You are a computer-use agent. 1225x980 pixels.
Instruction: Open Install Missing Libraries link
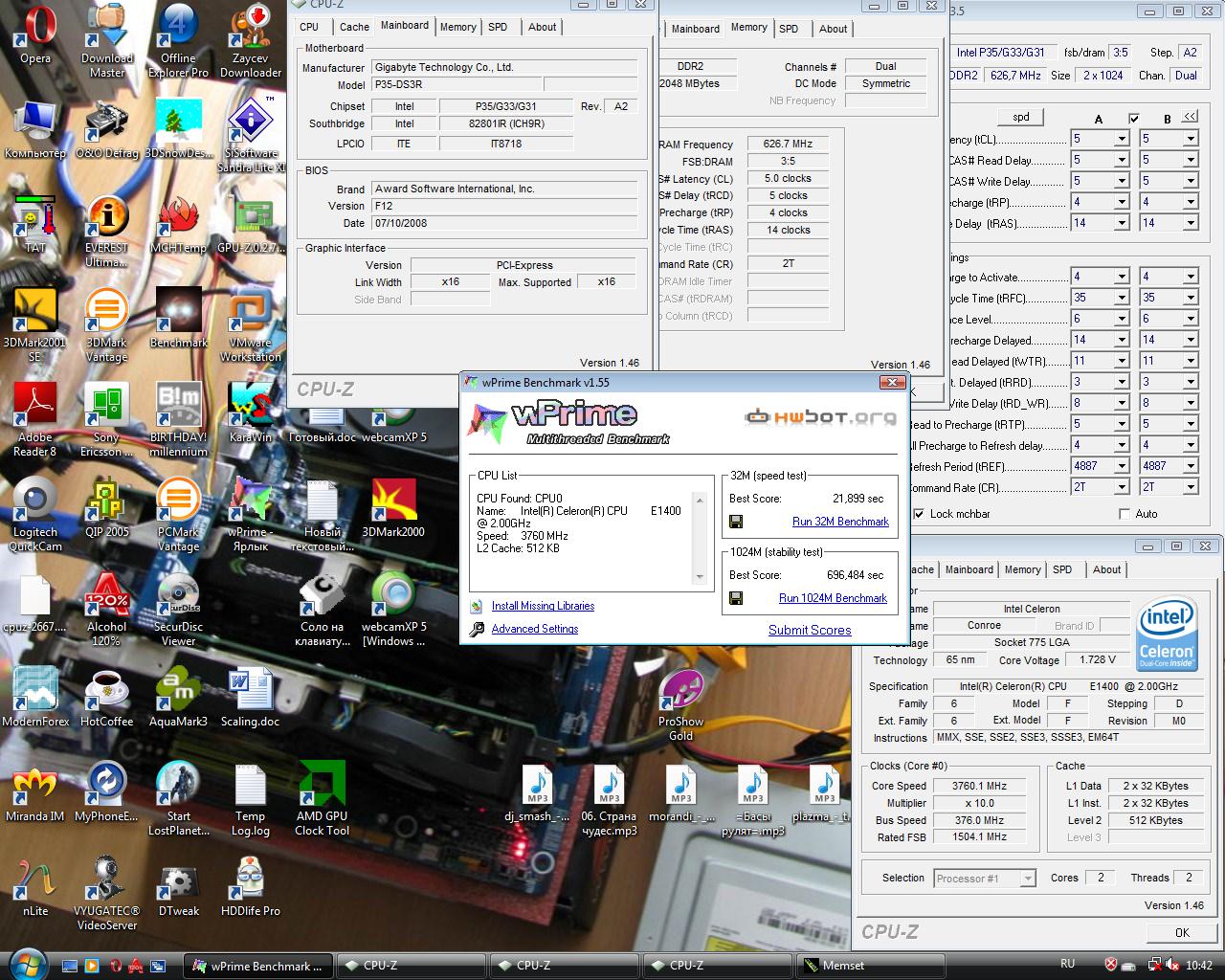point(543,606)
